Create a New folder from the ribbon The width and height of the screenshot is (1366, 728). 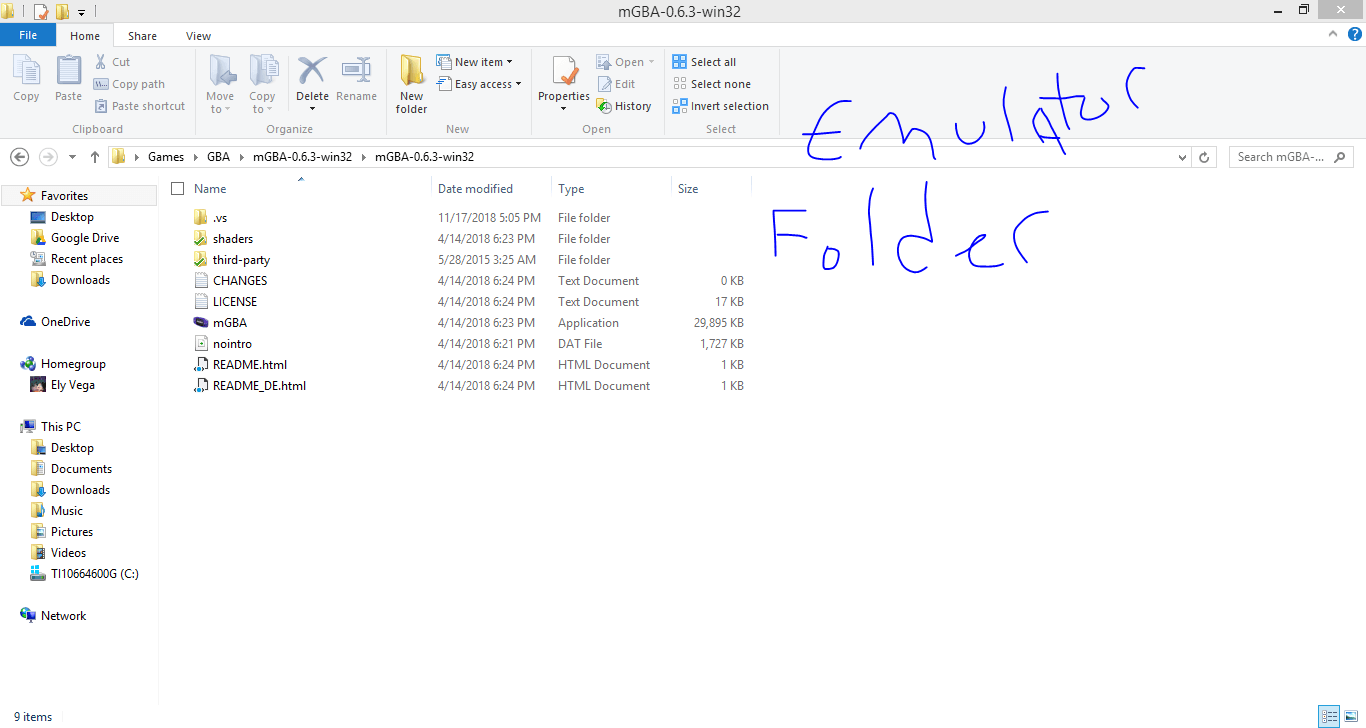tap(411, 84)
